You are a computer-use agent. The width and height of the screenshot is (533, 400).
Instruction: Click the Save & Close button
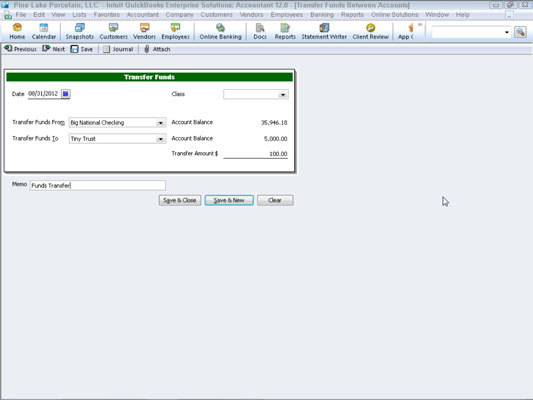[180, 200]
